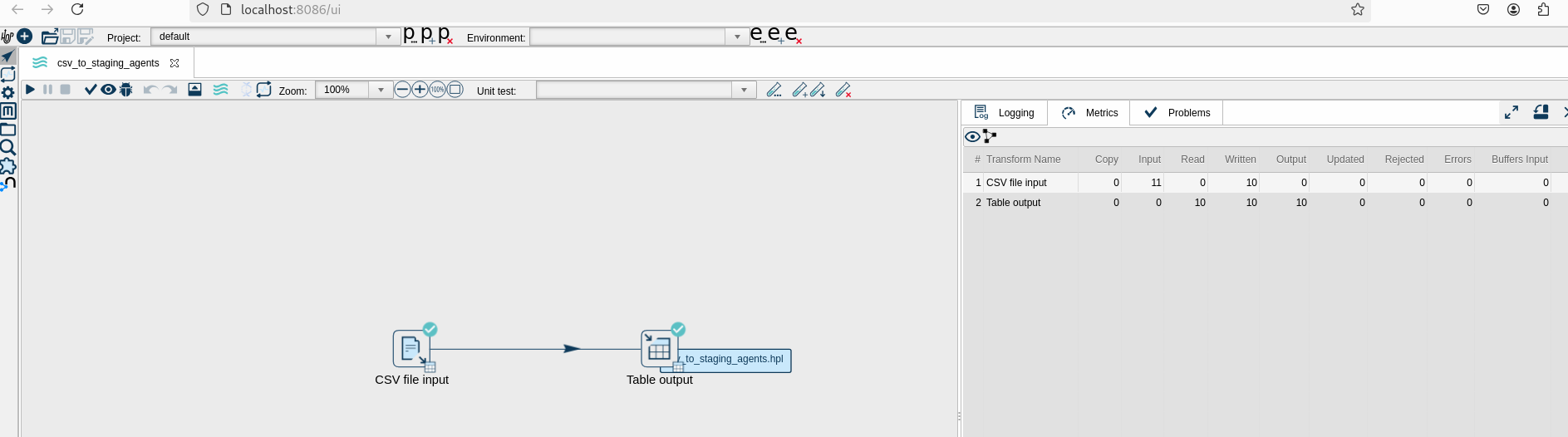Click the new file plus icon
This screenshot has height=437, width=1568.
[x=25, y=37]
